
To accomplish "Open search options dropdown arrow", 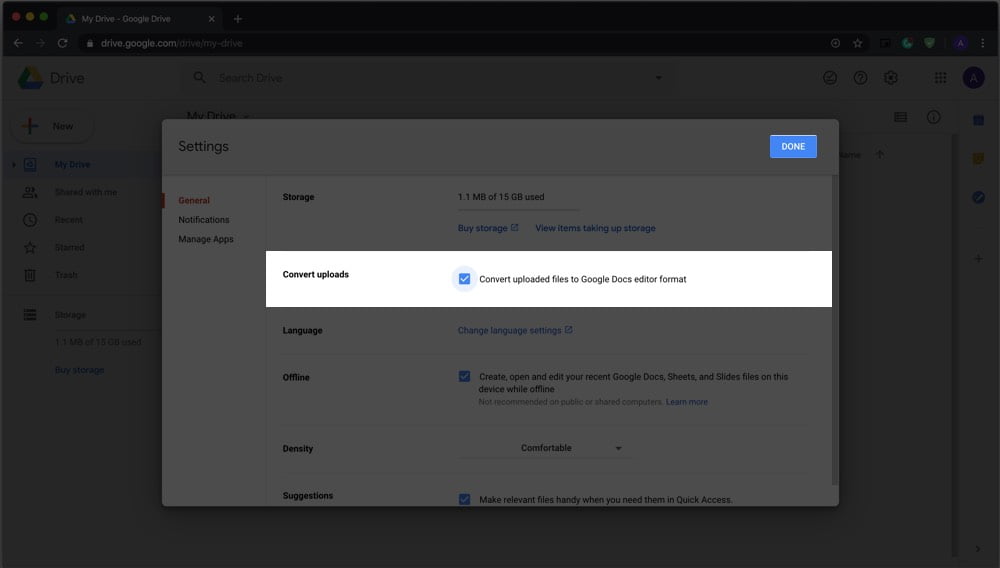I will click(x=658, y=78).
